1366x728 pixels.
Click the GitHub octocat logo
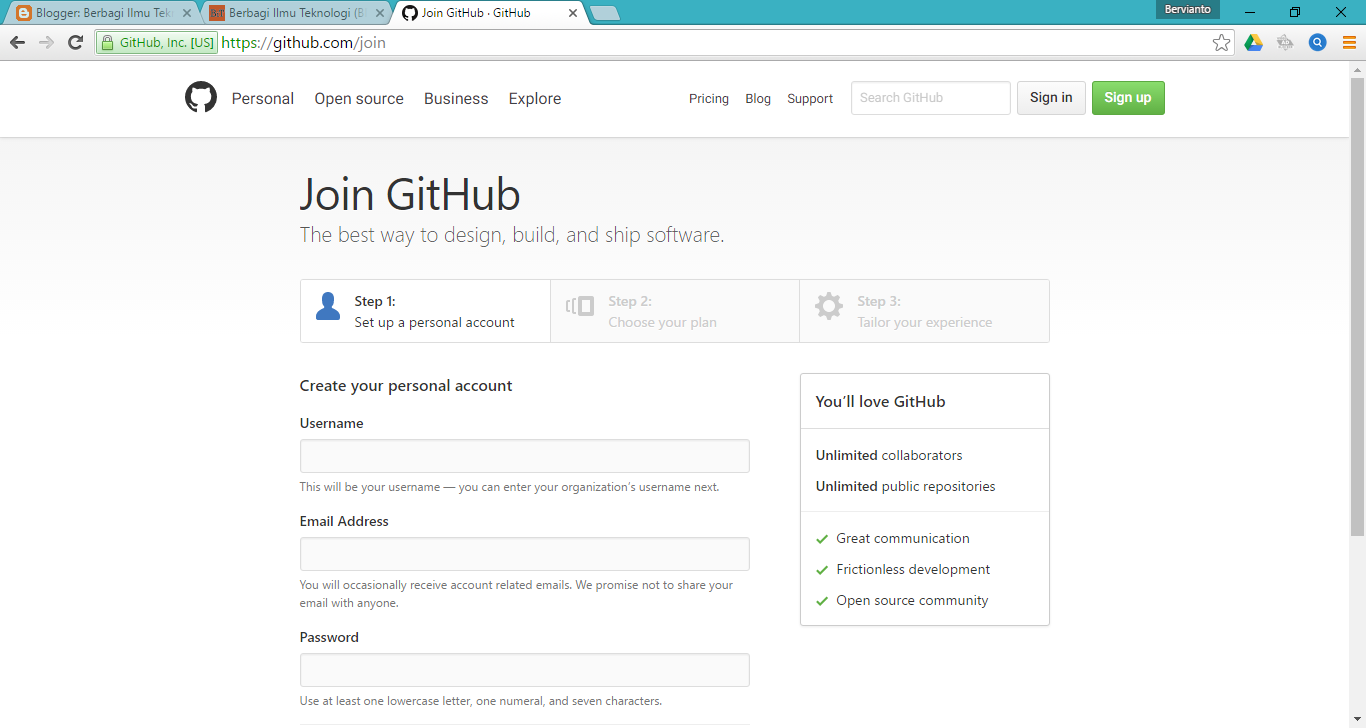click(200, 97)
